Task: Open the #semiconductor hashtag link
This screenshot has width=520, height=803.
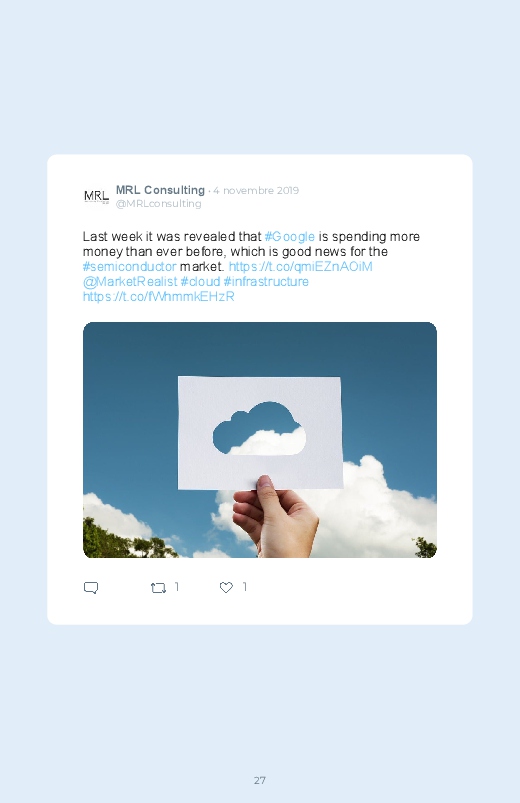Action: point(130,266)
